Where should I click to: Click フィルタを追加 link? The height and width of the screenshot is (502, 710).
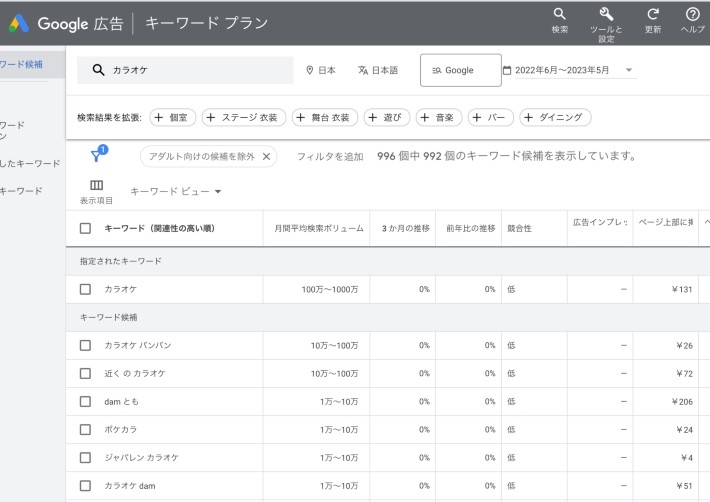pyautogui.click(x=330, y=157)
